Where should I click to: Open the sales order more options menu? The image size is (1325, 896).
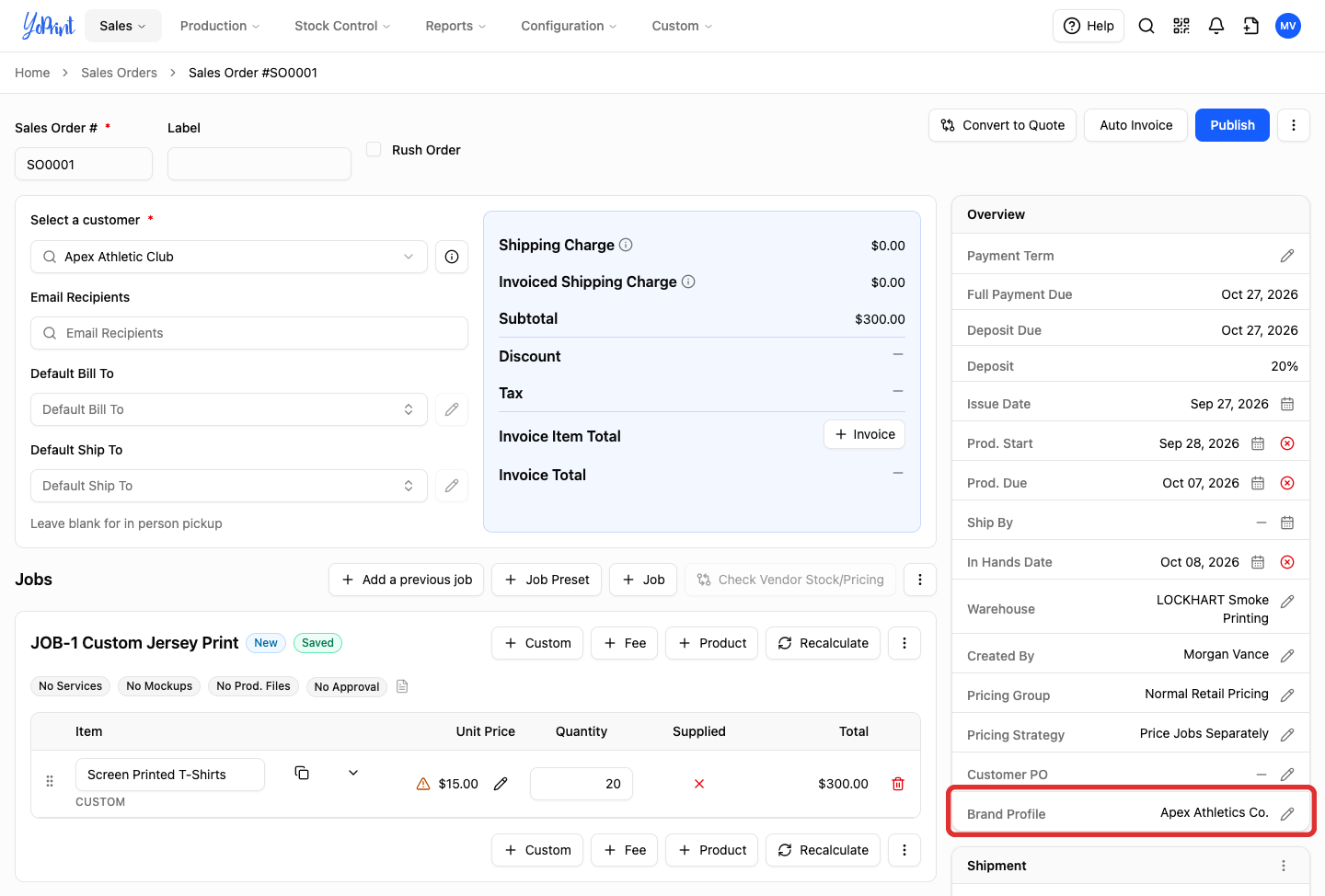pyautogui.click(x=1294, y=125)
